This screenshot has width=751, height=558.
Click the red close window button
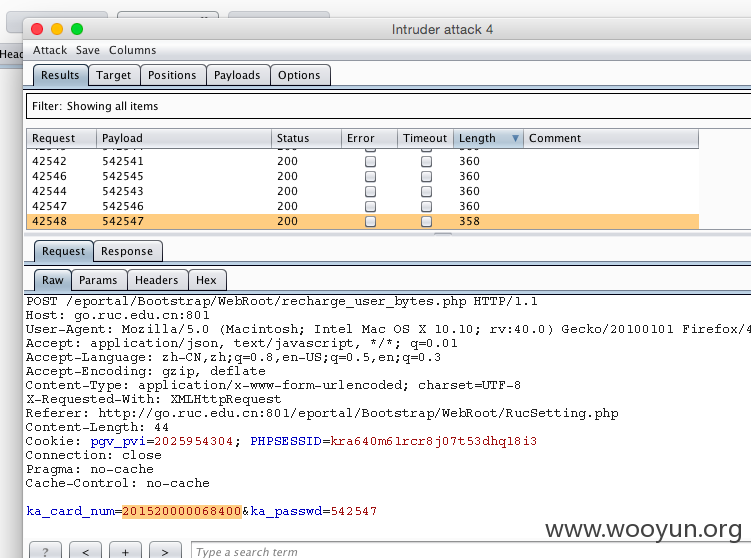(37, 29)
